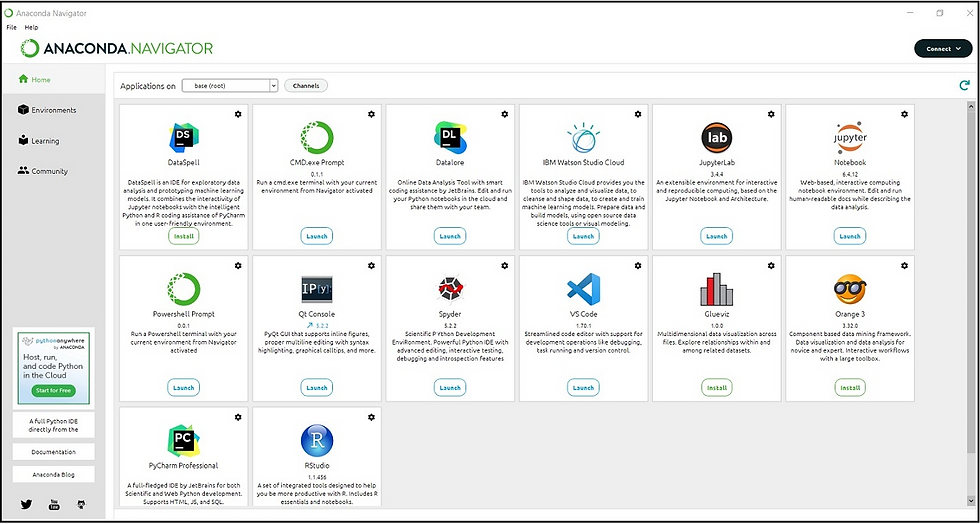Click Qt Console update version 5.2.2
Viewport: 980px width, 524px height.
coord(317,326)
